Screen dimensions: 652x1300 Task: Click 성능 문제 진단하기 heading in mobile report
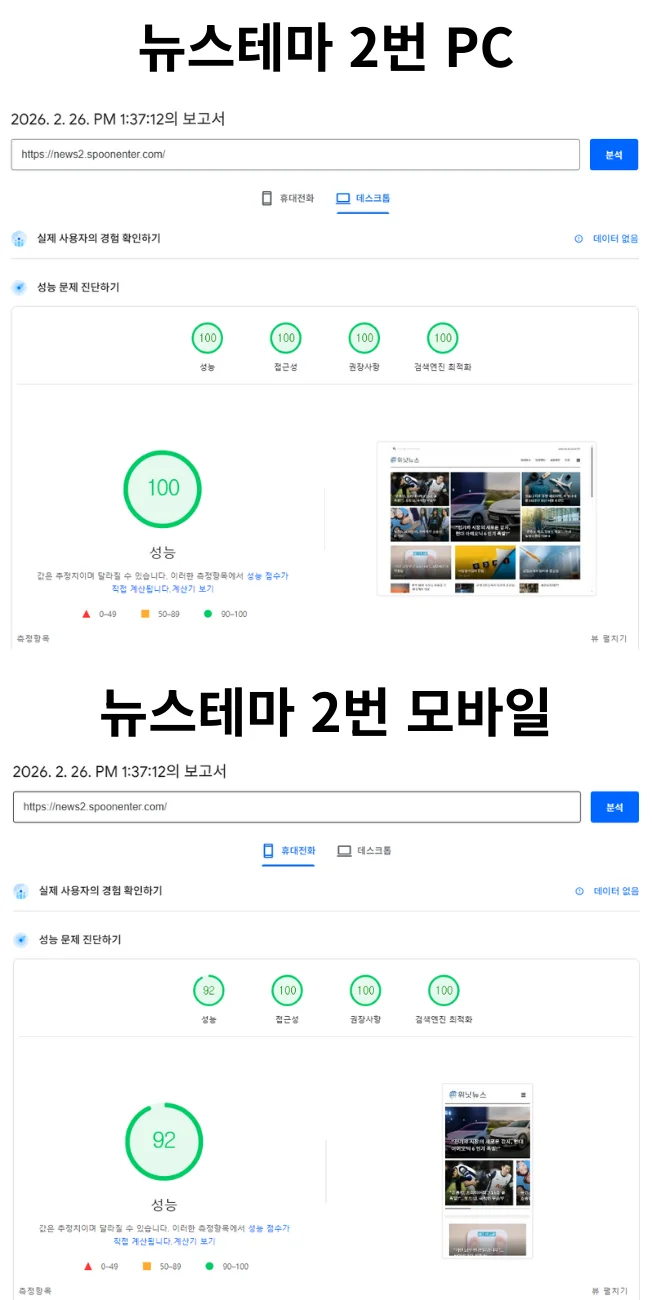80,940
